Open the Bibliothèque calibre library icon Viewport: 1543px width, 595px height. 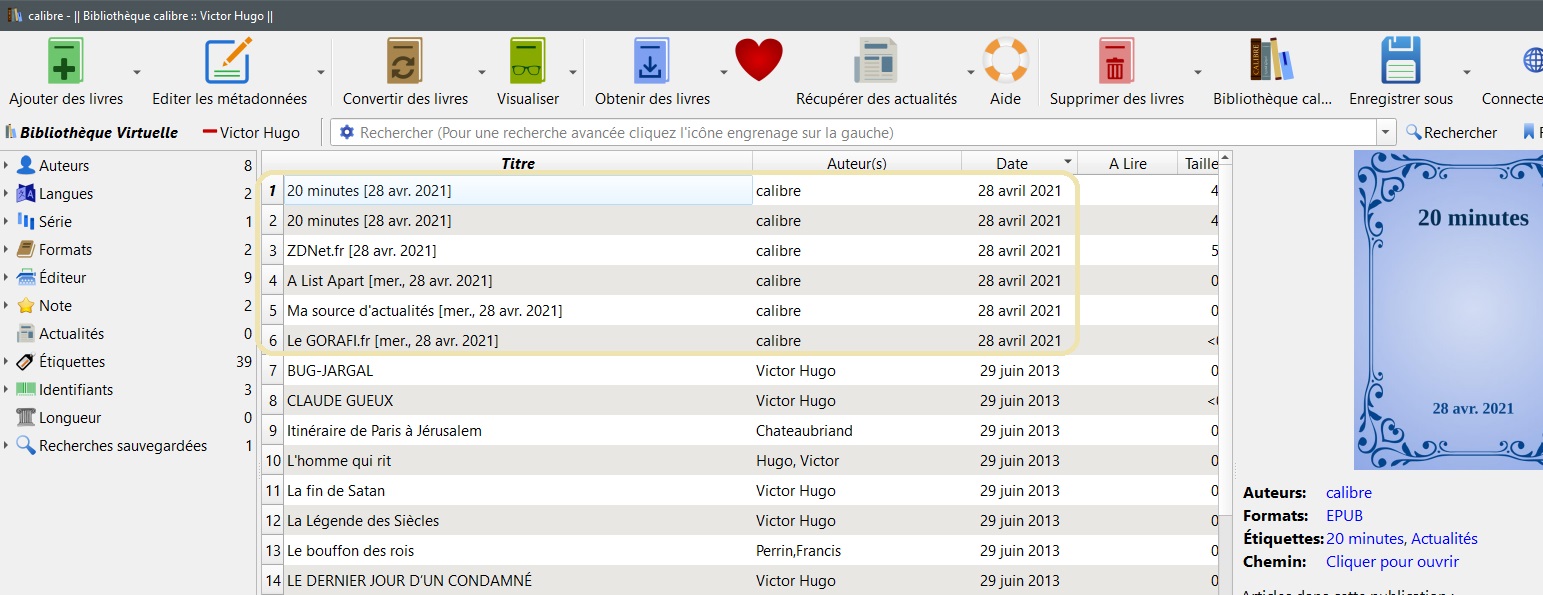(1271, 61)
